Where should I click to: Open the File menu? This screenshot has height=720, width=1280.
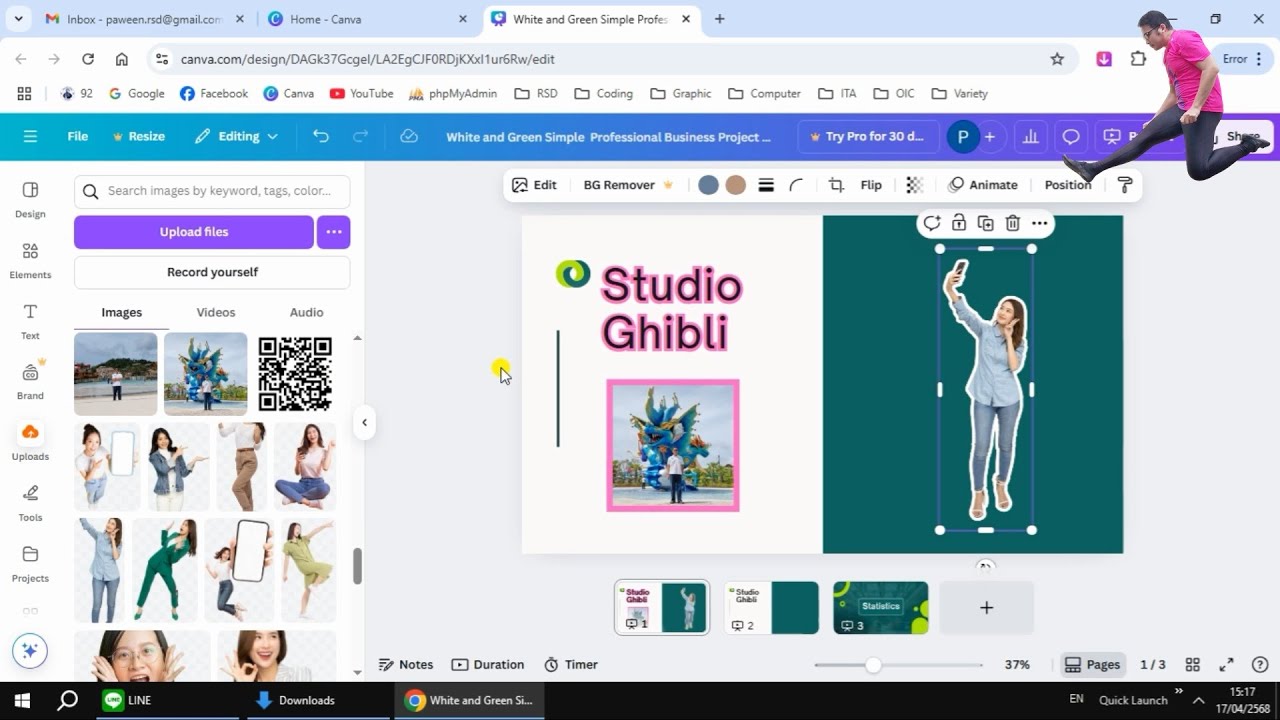click(77, 136)
